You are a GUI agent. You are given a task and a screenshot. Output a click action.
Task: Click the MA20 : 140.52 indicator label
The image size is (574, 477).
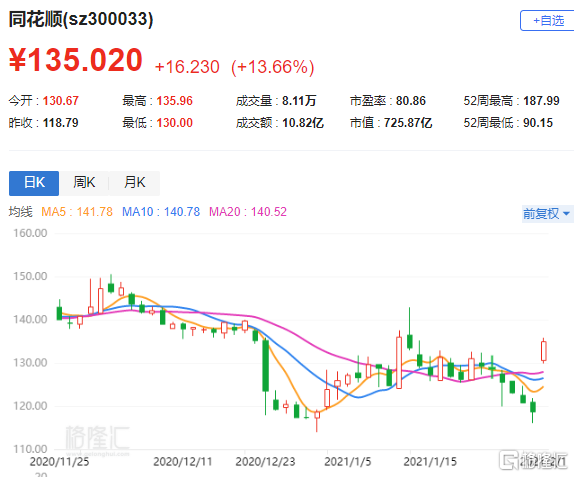(248, 212)
